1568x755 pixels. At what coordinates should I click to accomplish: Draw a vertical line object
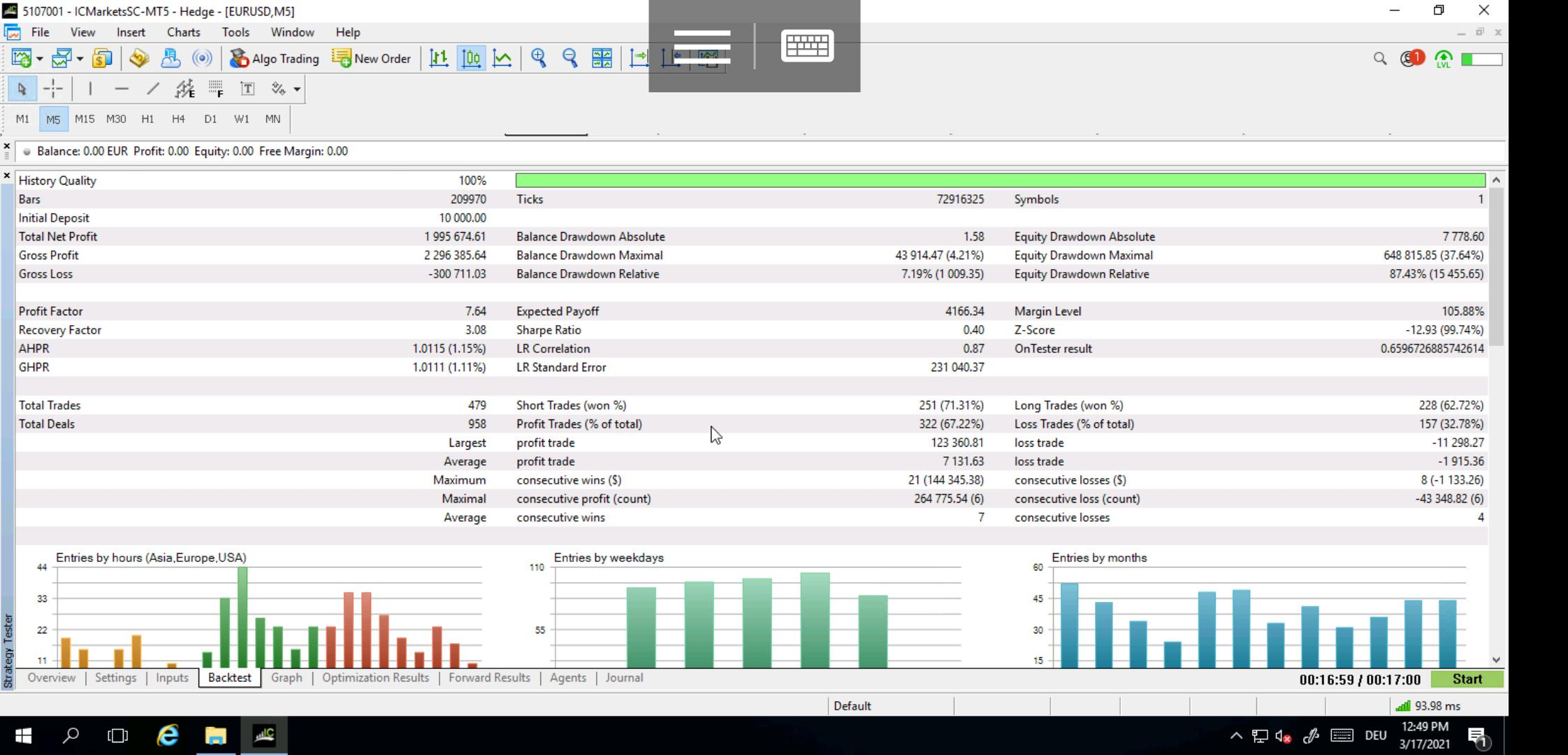coord(90,89)
